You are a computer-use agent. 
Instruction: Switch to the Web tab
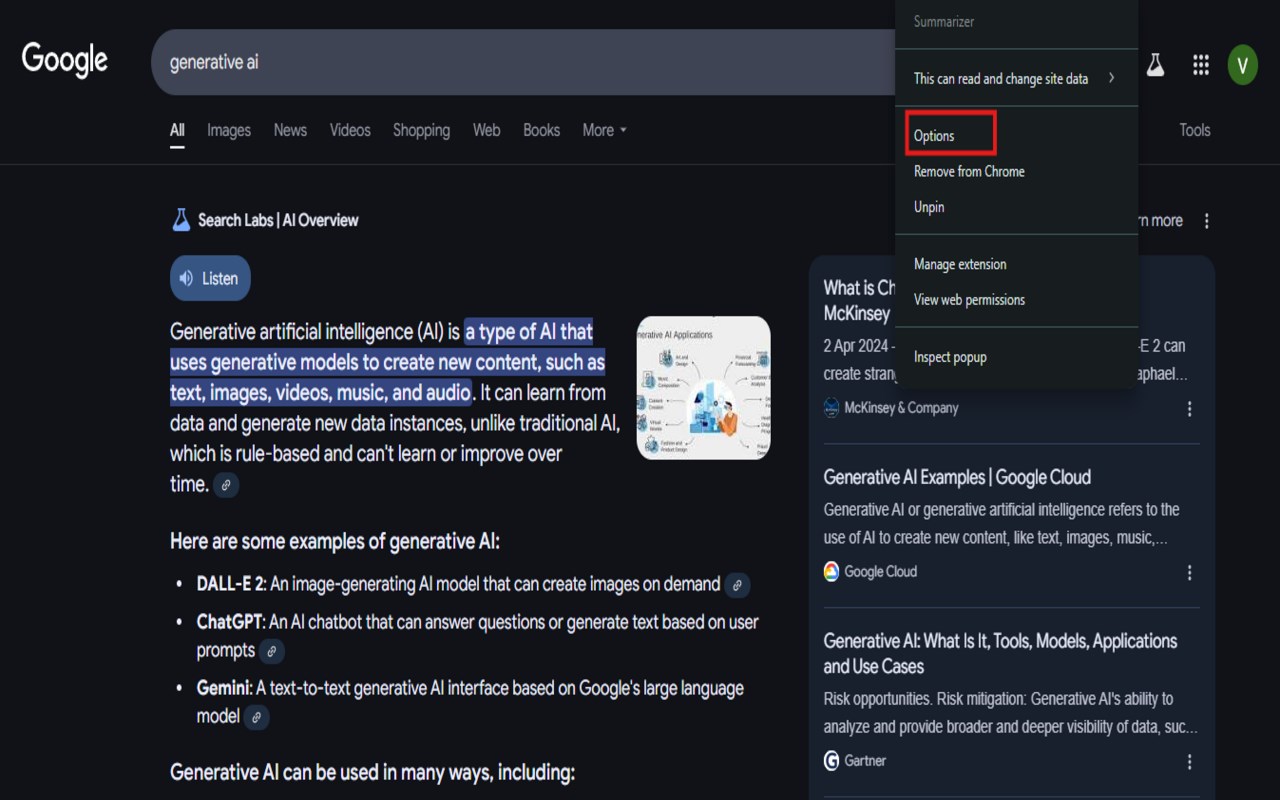click(486, 130)
